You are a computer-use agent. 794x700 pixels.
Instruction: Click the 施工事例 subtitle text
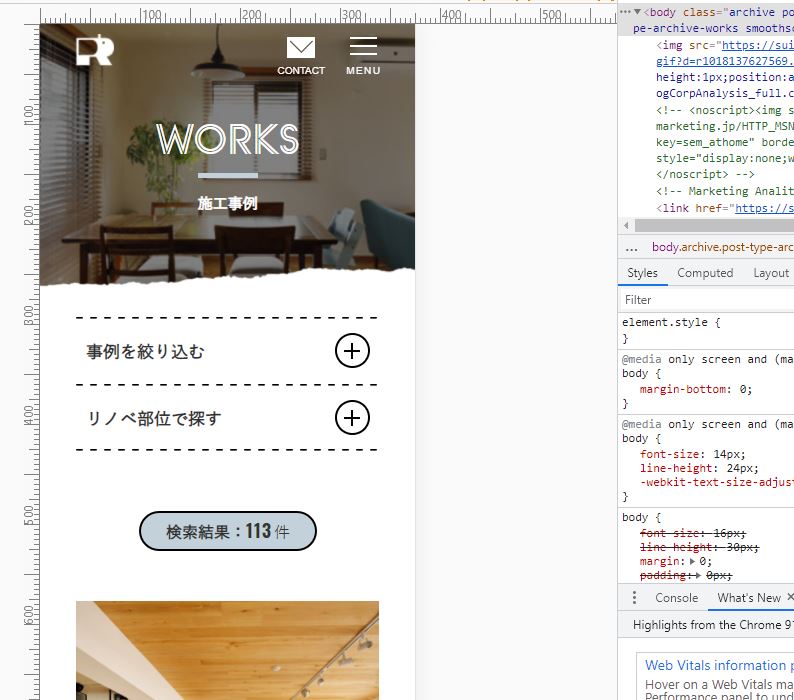[x=227, y=204]
